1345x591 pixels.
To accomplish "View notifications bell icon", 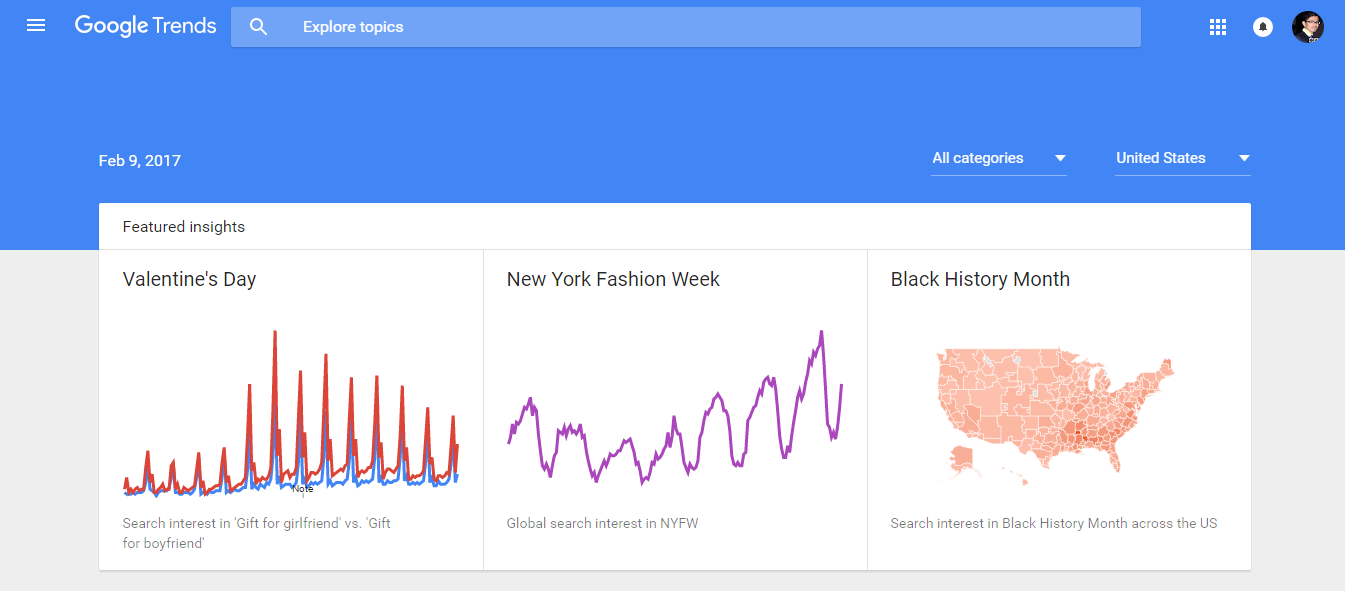I will point(1263,27).
